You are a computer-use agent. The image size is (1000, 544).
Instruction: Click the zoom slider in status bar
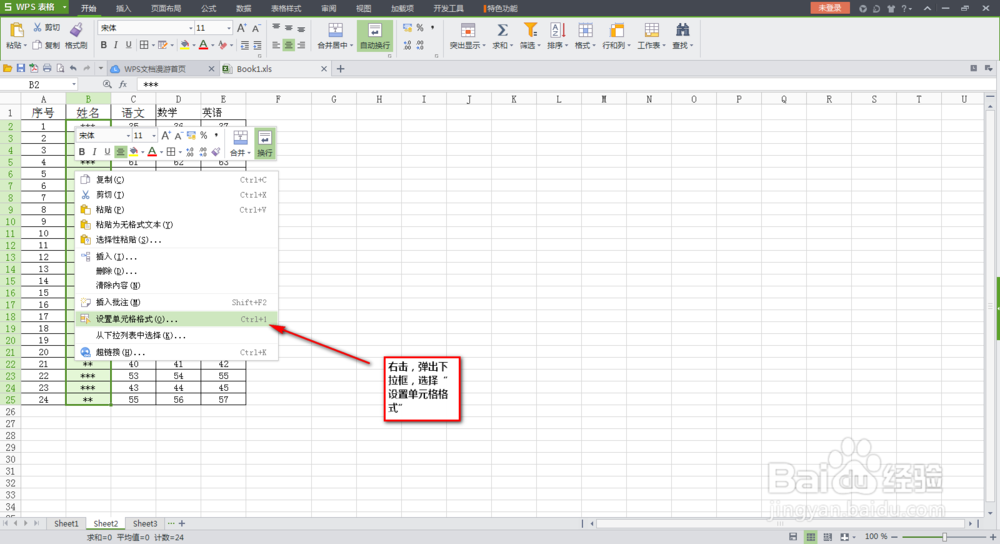point(945,537)
